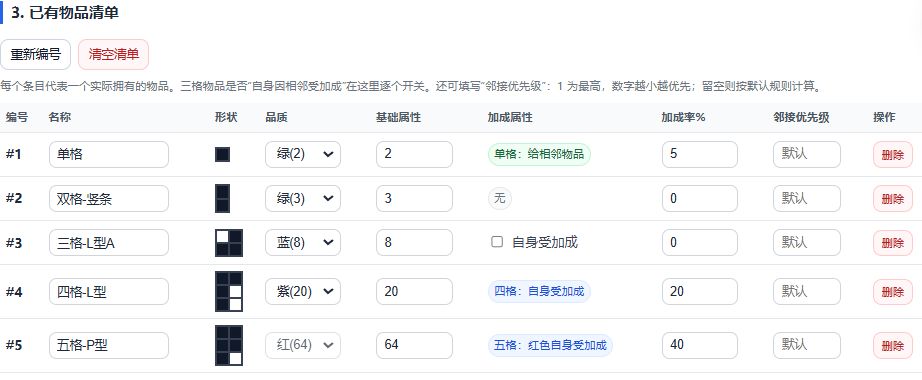The height and width of the screenshot is (380, 922).
Task: Click the name field containing 双格-竖条
Action: point(109,198)
